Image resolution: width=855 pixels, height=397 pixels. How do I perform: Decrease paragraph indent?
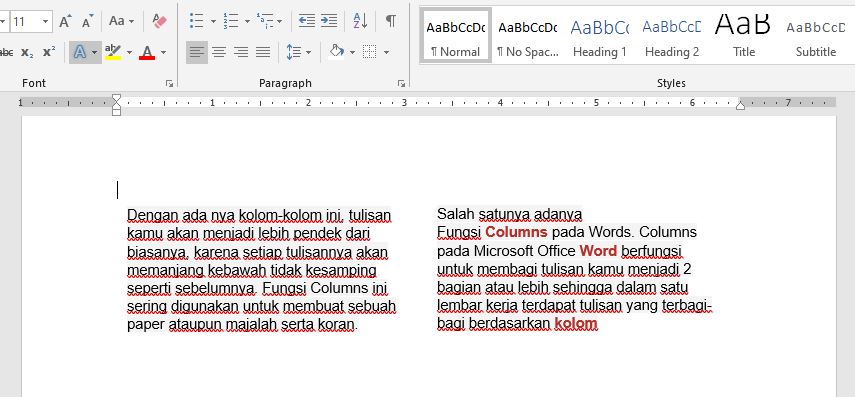coord(307,21)
